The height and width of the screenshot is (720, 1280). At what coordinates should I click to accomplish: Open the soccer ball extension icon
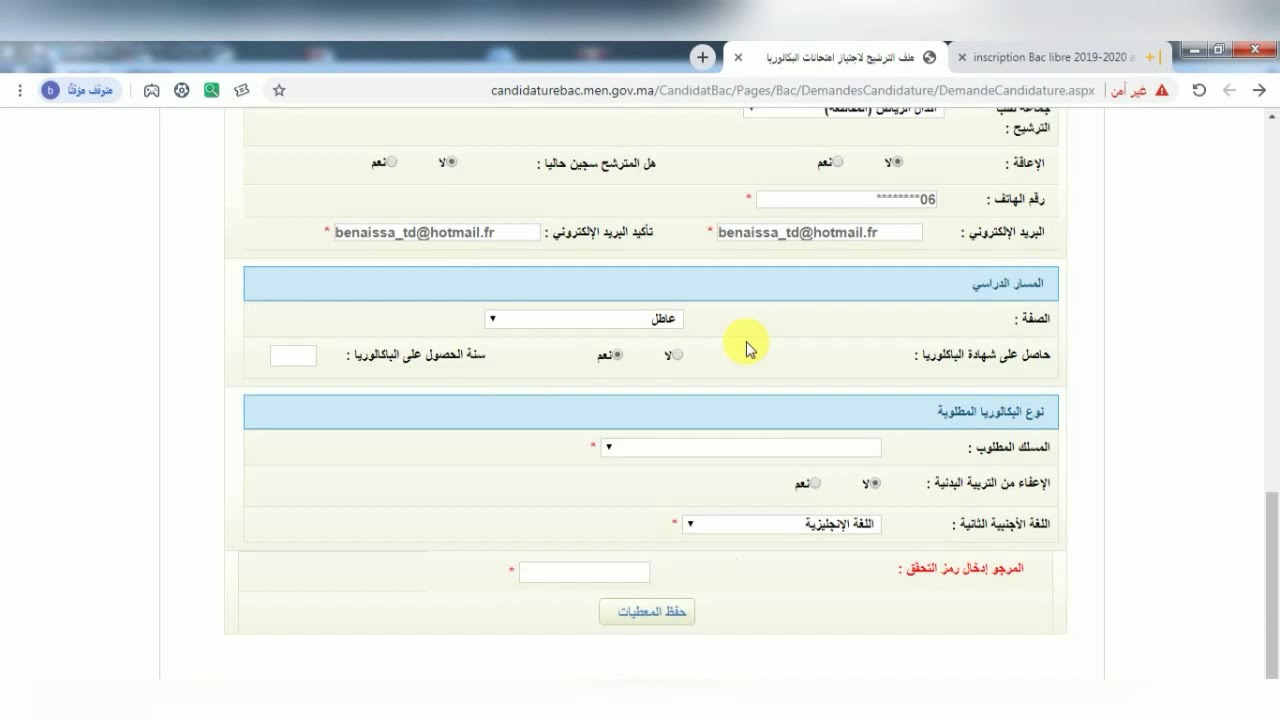tap(181, 90)
